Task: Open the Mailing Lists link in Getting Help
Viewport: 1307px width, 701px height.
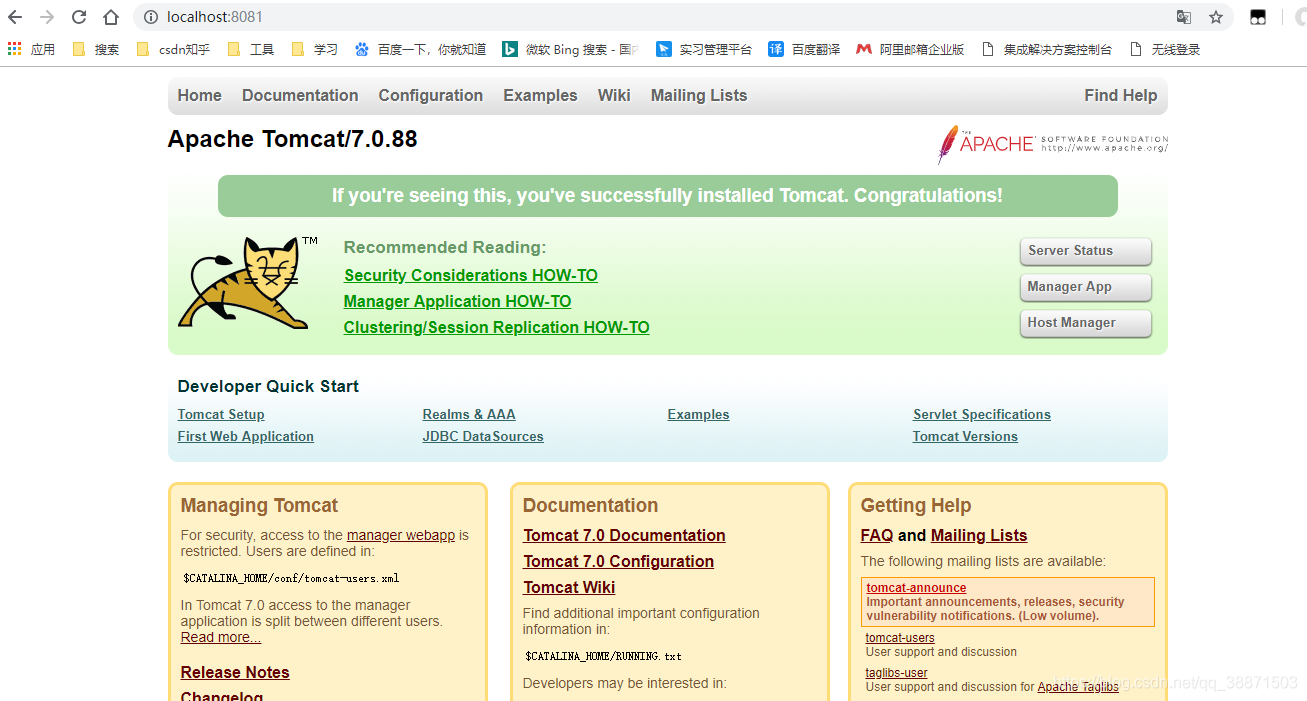Action: (979, 535)
